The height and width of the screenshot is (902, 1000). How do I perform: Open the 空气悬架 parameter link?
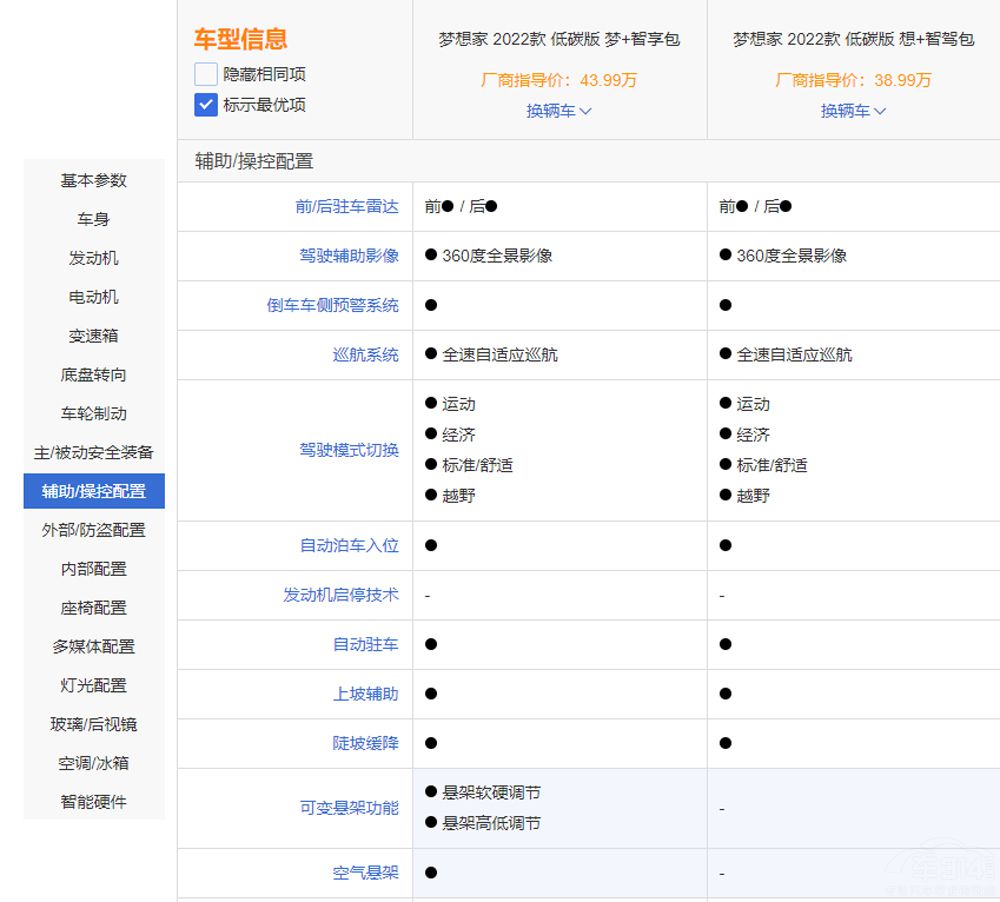click(x=365, y=873)
